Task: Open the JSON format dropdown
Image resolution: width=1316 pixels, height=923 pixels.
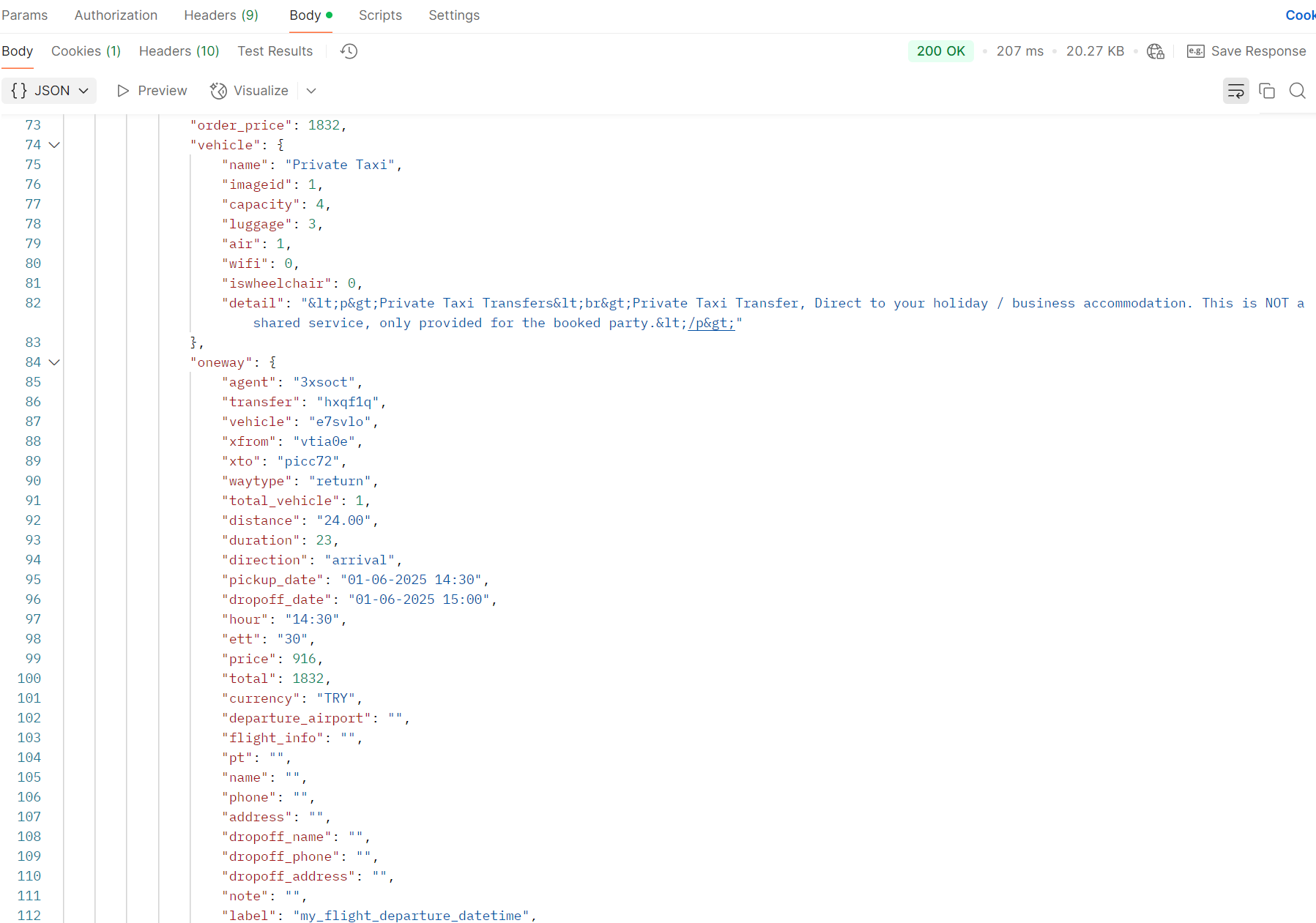Action: [x=49, y=91]
